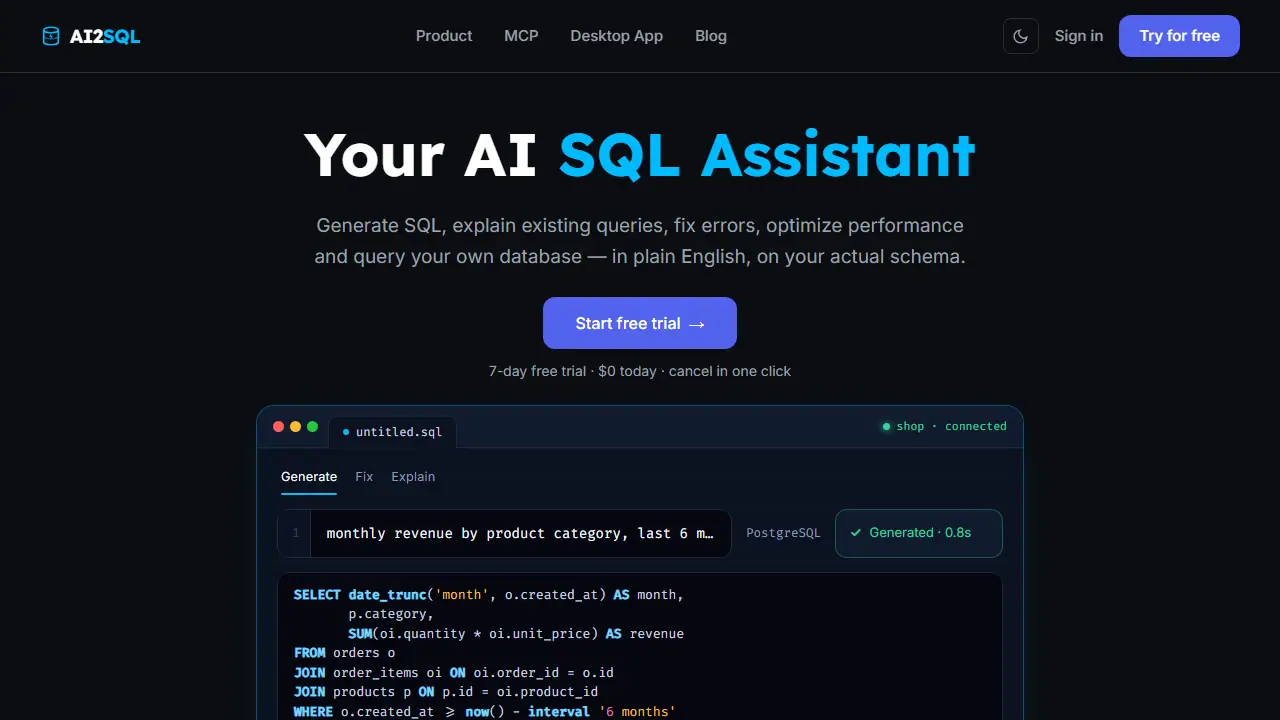Click the p.category code line
This screenshot has width=1280, height=720.
[391, 614]
